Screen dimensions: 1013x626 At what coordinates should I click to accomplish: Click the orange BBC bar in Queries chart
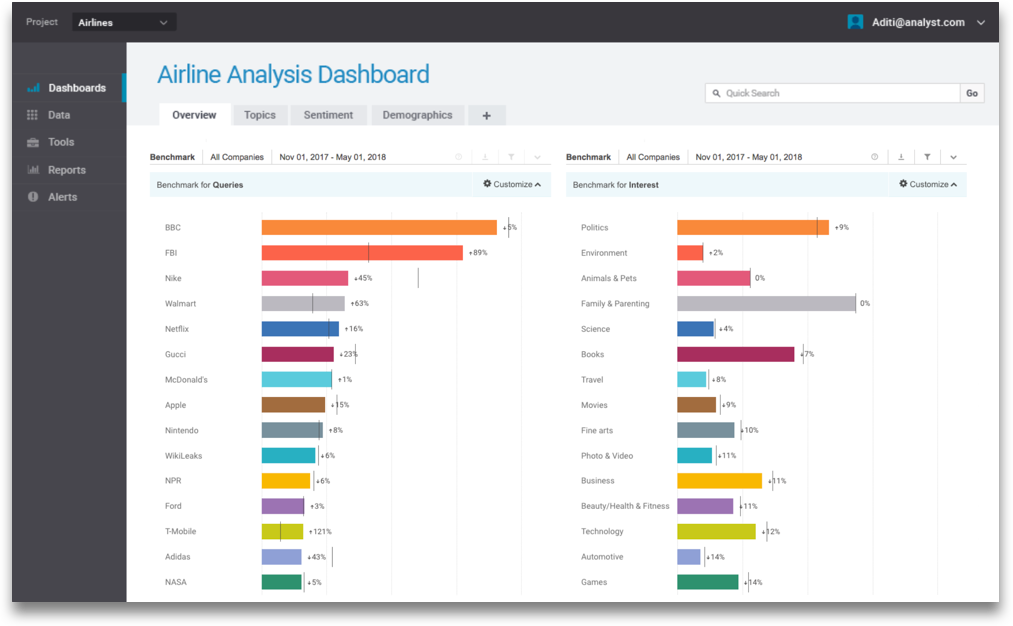(x=379, y=227)
